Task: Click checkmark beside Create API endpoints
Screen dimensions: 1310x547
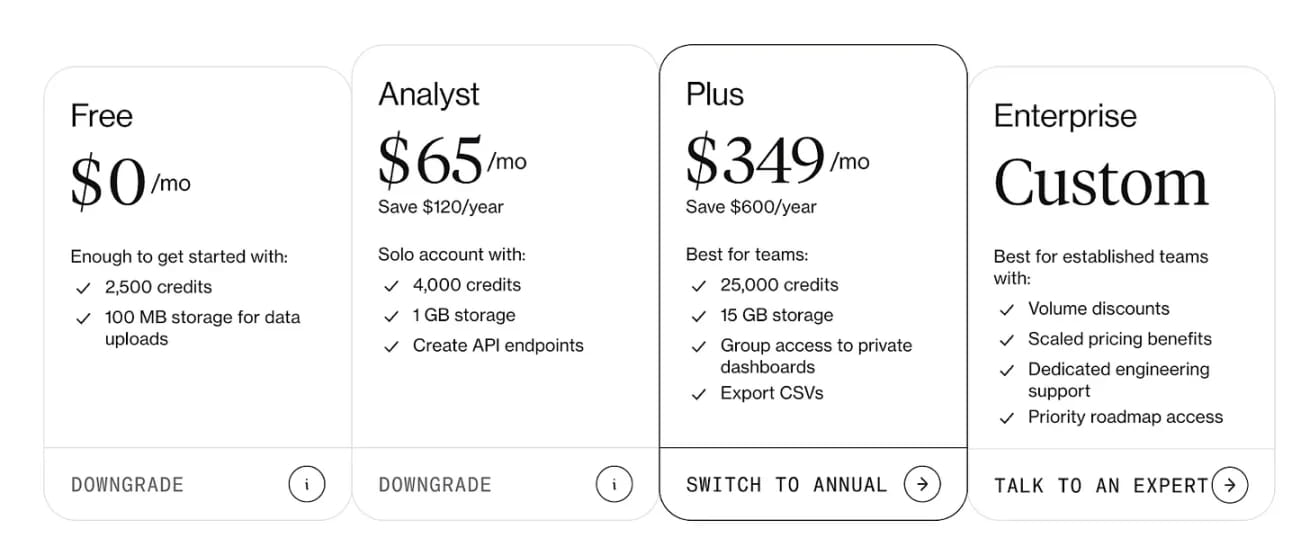Action: pos(391,346)
